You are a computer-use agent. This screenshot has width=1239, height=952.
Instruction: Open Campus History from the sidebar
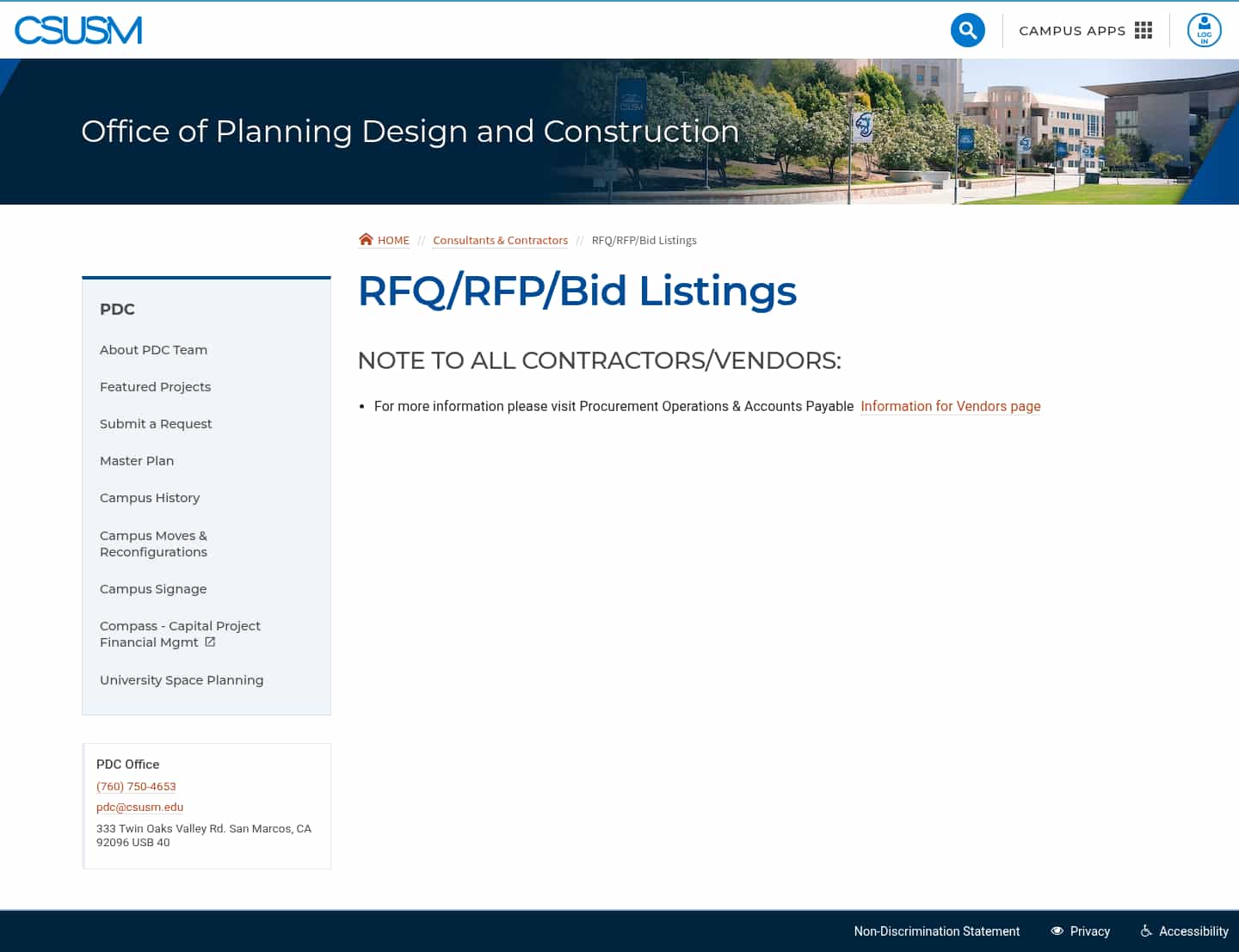(x=150, y=497)
